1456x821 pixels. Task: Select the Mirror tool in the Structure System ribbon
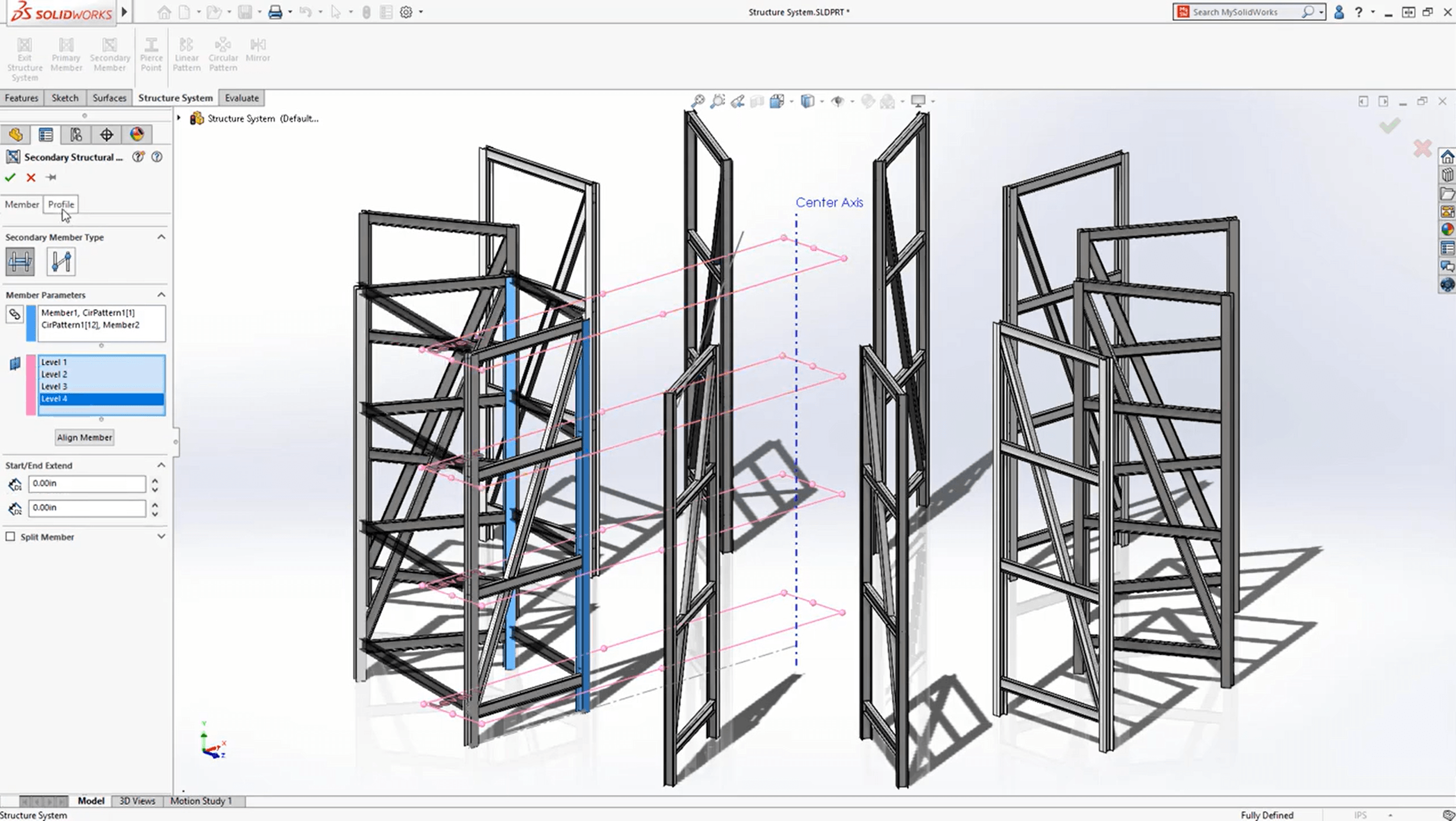258,50
